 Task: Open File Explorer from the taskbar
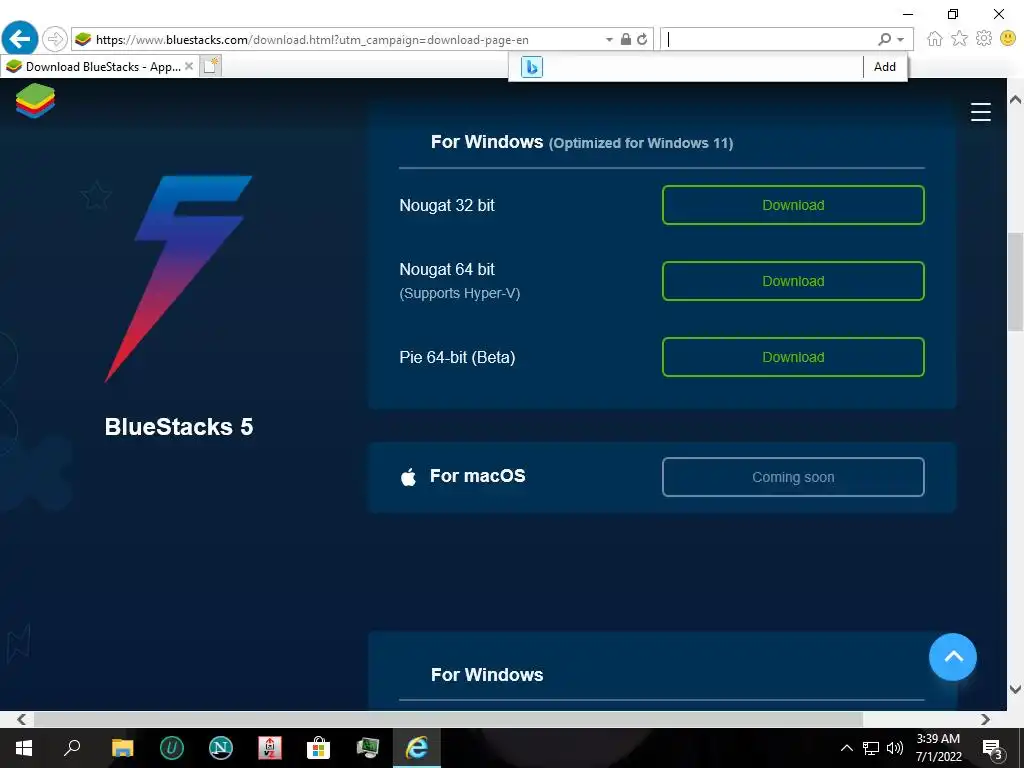122,748
